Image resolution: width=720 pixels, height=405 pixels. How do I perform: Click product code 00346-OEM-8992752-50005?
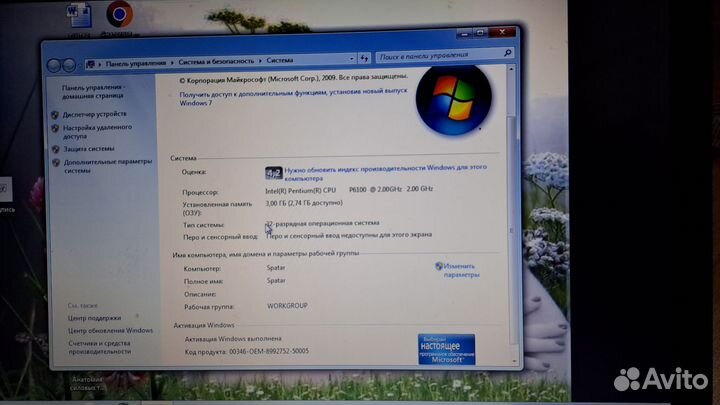click(x=269, y=351)
